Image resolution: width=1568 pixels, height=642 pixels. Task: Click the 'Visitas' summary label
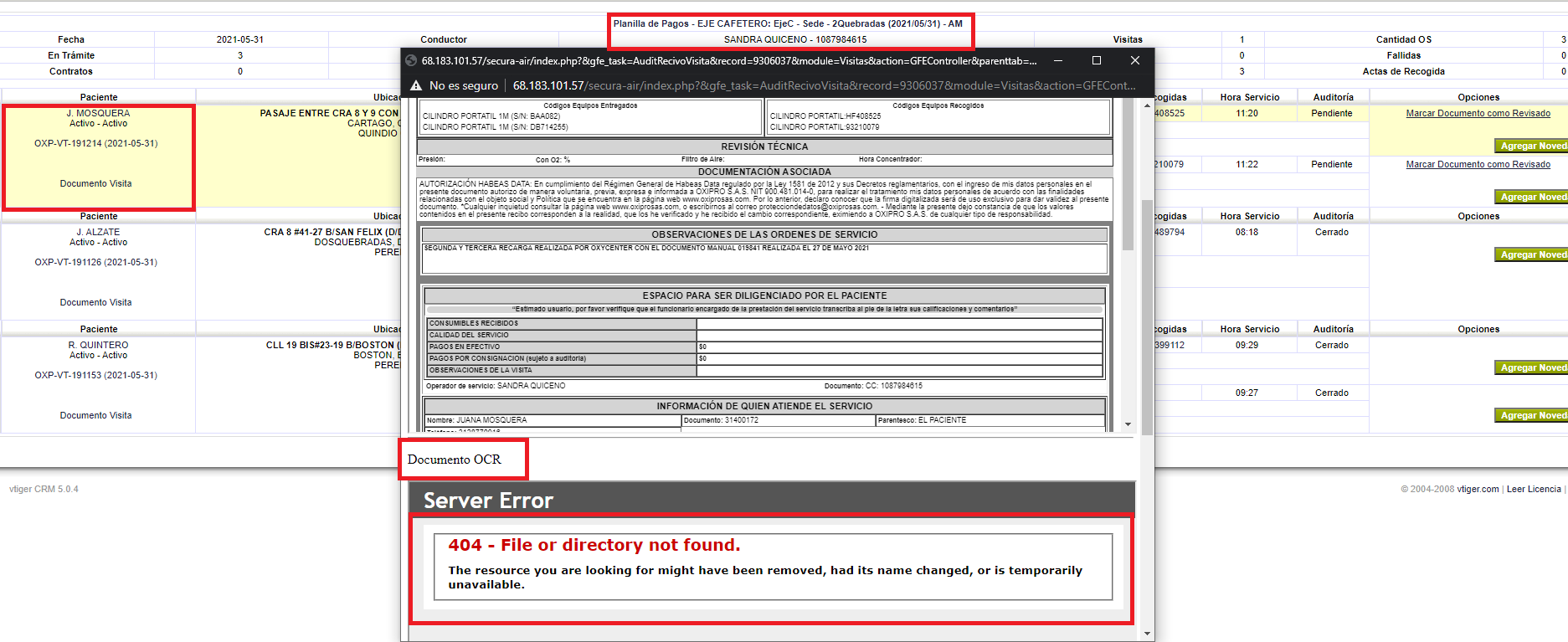pyautogui.click(x=1128, y=39)
